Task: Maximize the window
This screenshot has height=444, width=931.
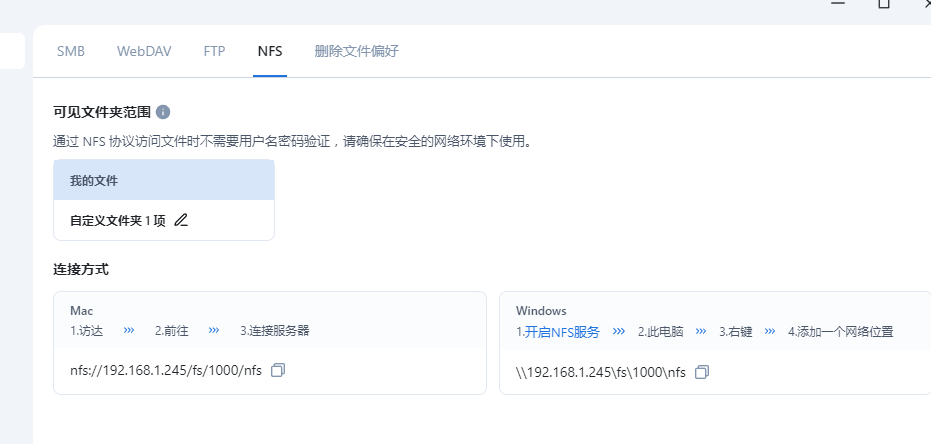Action: click(x=883, y=5)
